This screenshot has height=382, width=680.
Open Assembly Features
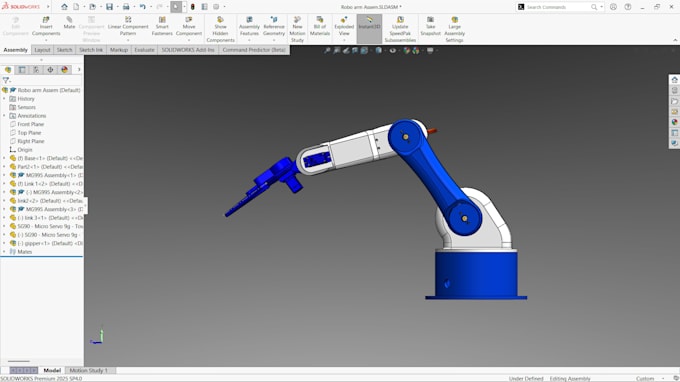(249, 26)
